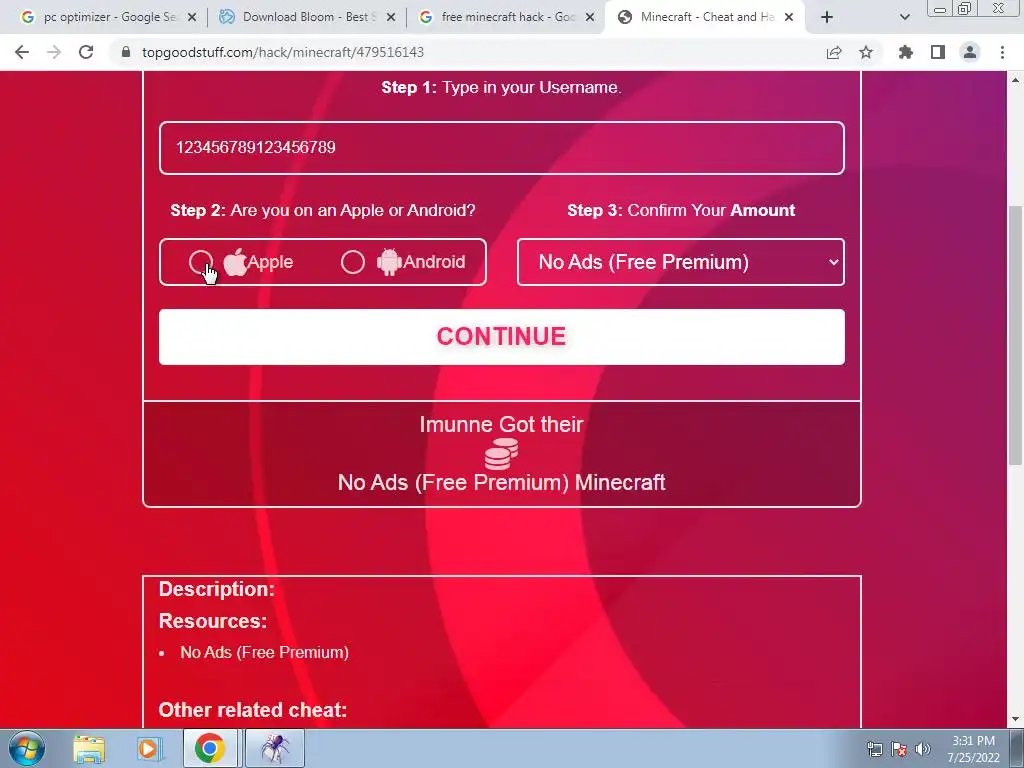Click the scrollbar up arrow
Screen dimensions: 1024x768
pos(1016,80)
